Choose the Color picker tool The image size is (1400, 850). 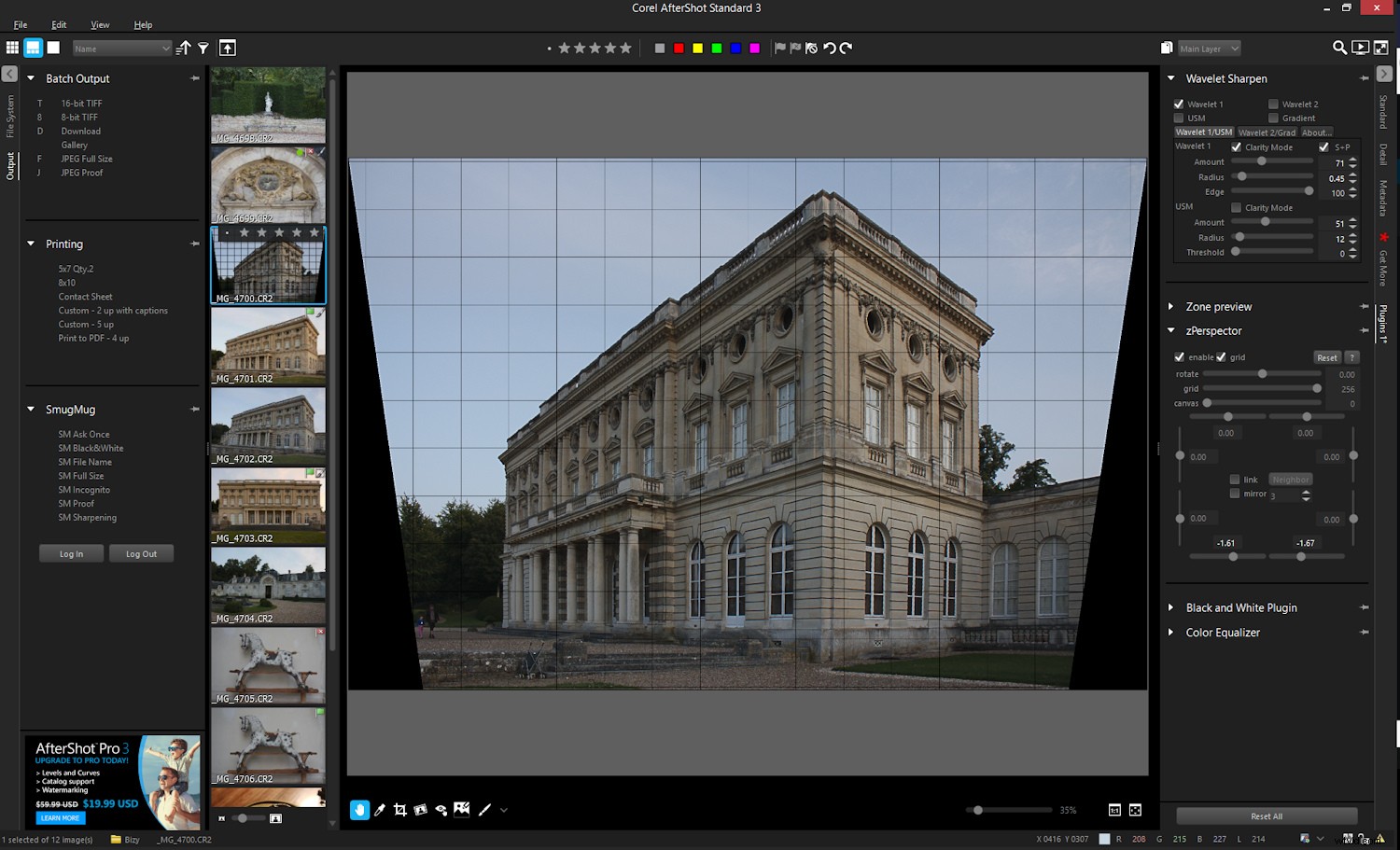coord(380,810)
